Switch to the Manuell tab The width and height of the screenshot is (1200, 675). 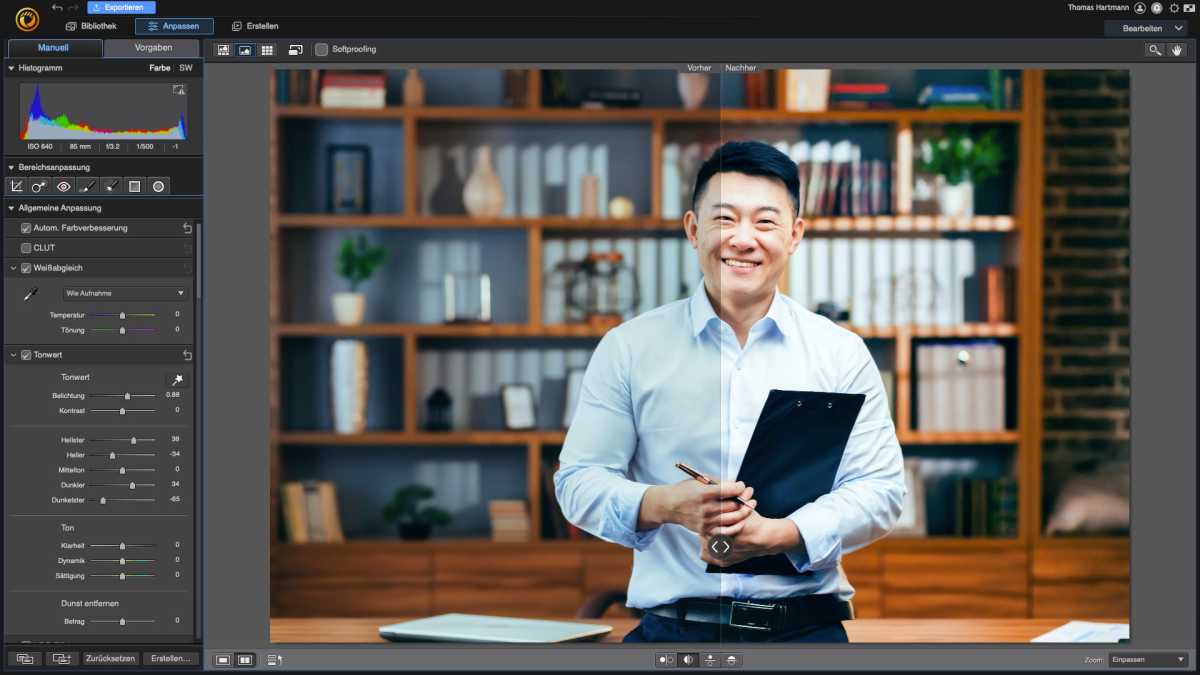[54, 47]
